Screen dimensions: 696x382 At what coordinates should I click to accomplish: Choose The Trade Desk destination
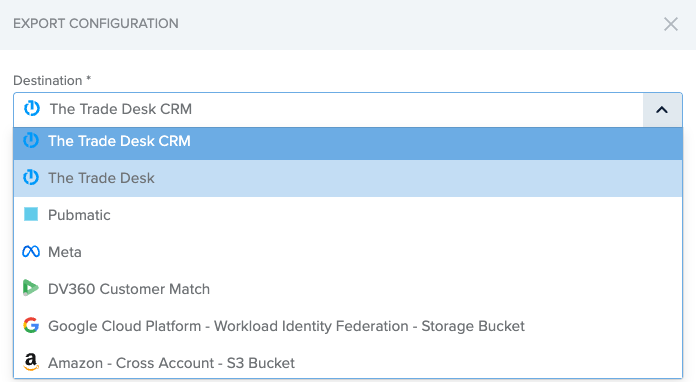click(x=348, y=178)
